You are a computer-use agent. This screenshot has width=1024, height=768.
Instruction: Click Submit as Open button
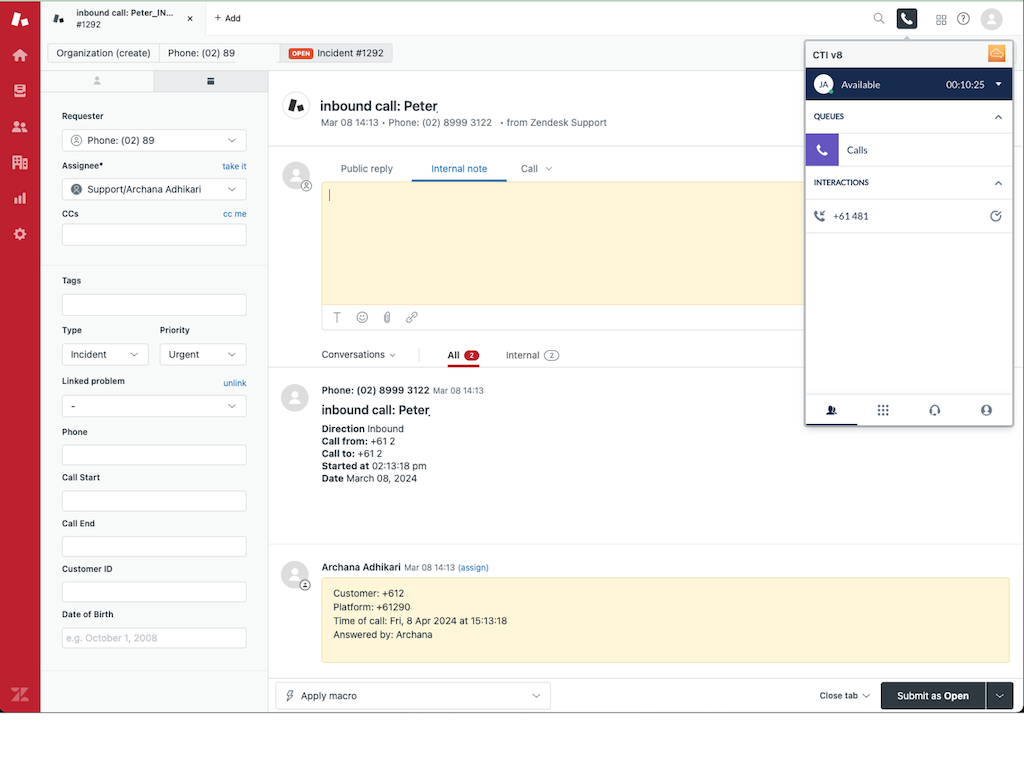[x=932, y=696]
